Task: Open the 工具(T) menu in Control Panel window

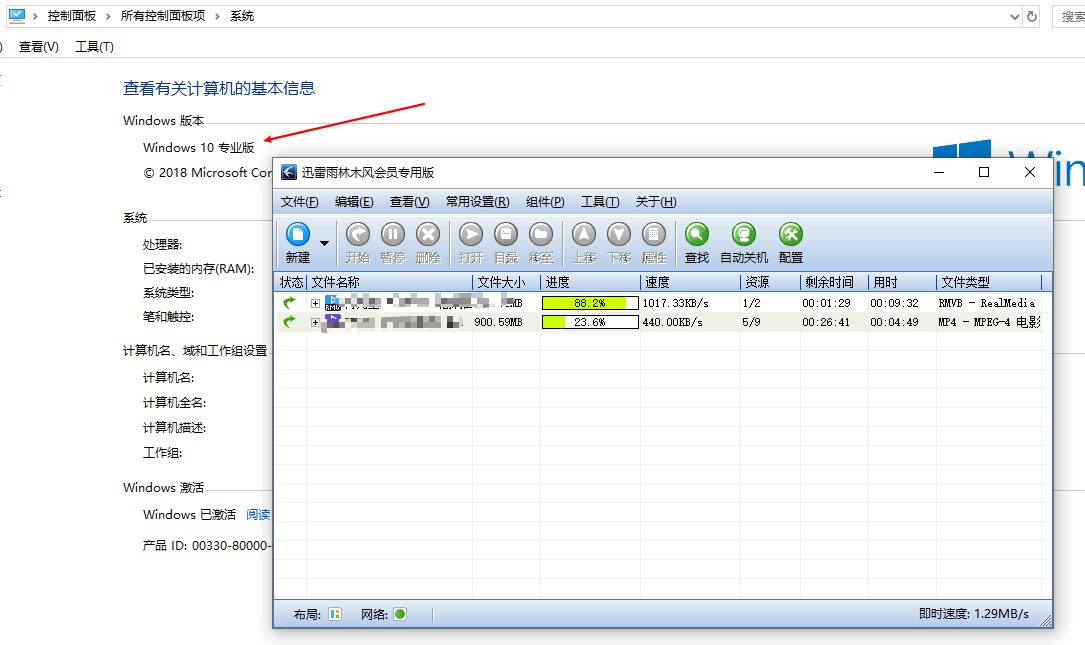Action: (x=94, y=46)
